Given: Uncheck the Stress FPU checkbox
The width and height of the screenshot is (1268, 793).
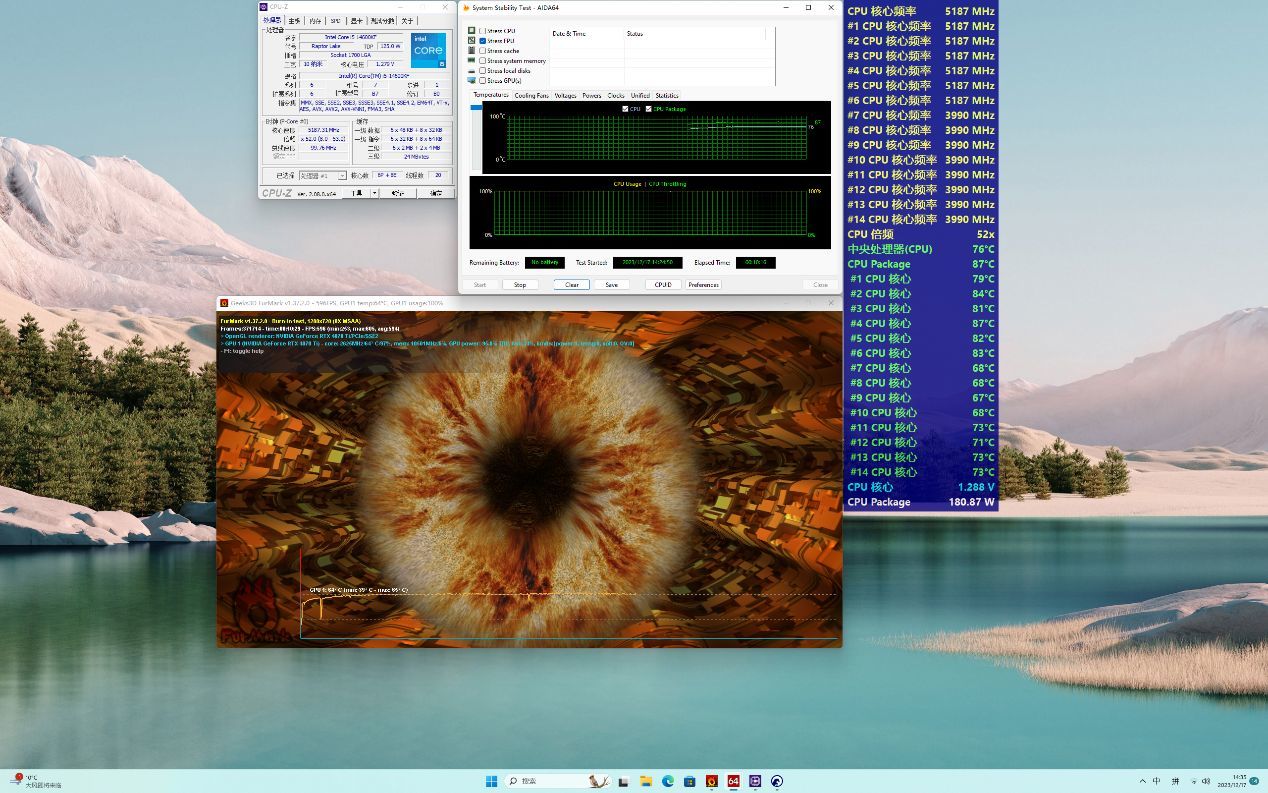Looking at the screenshot, I should (x=483, y=41).
